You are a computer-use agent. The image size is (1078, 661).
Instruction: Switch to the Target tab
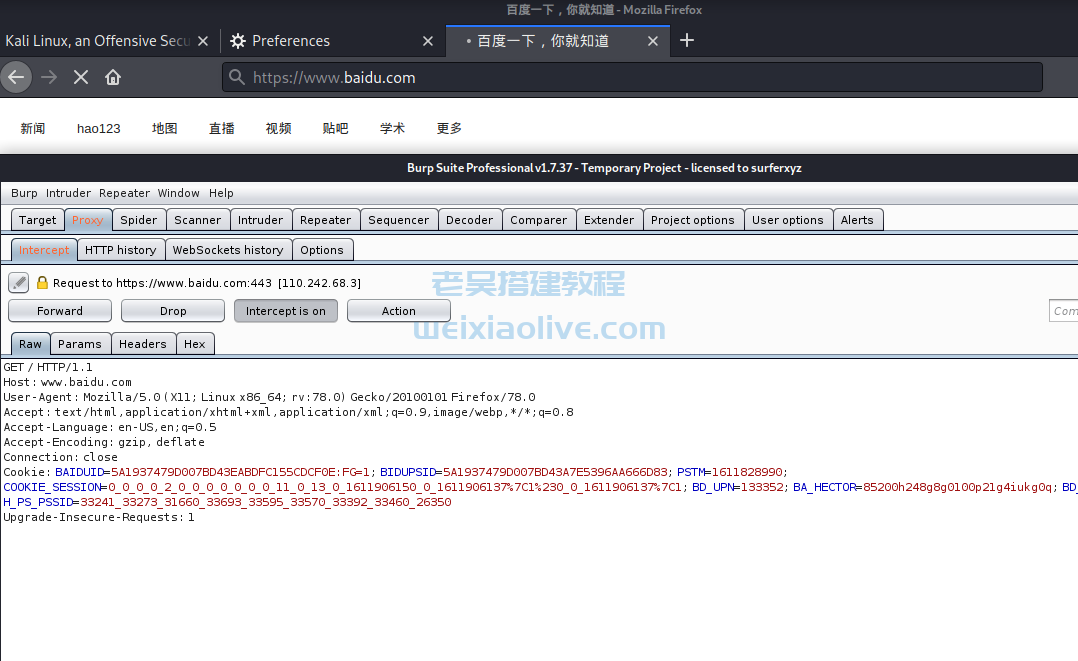(x=38, y=220)
